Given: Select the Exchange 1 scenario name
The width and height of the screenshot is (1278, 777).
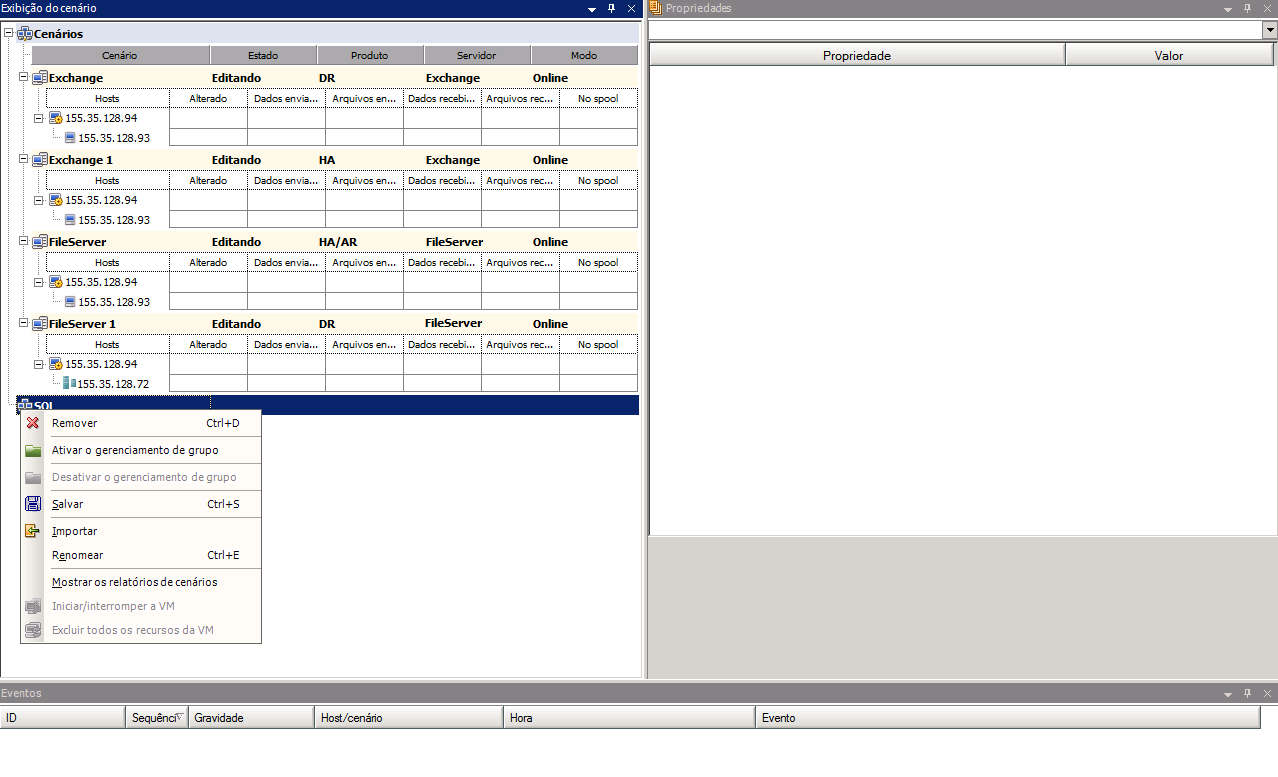Looking at the screenshot, I should [x=81, y=160].
